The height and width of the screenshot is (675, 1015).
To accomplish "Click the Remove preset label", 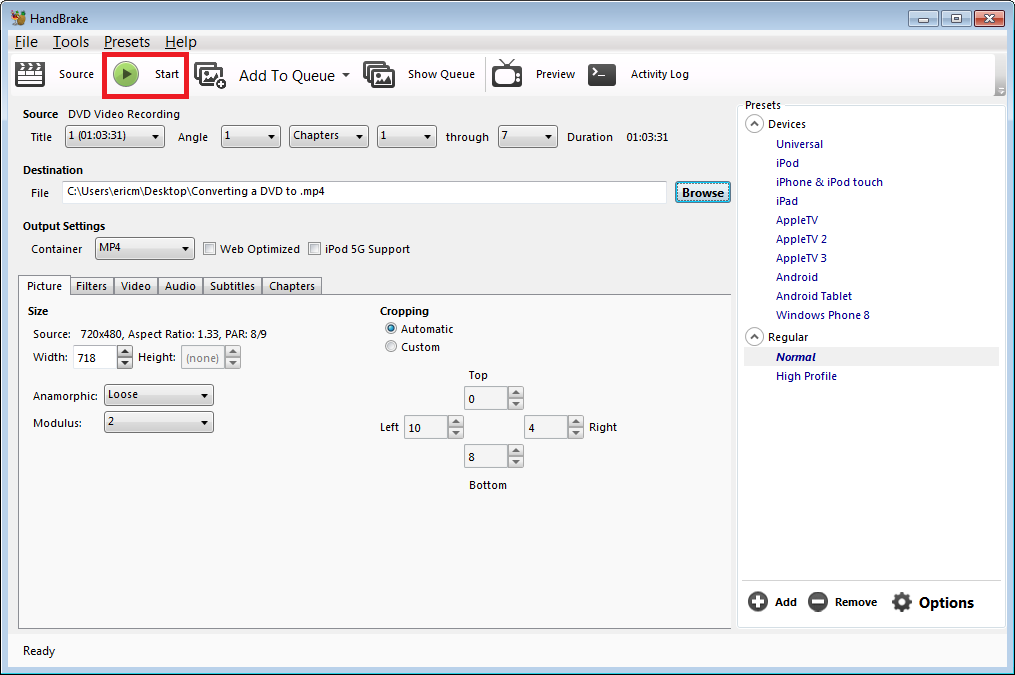I will 856,603.
